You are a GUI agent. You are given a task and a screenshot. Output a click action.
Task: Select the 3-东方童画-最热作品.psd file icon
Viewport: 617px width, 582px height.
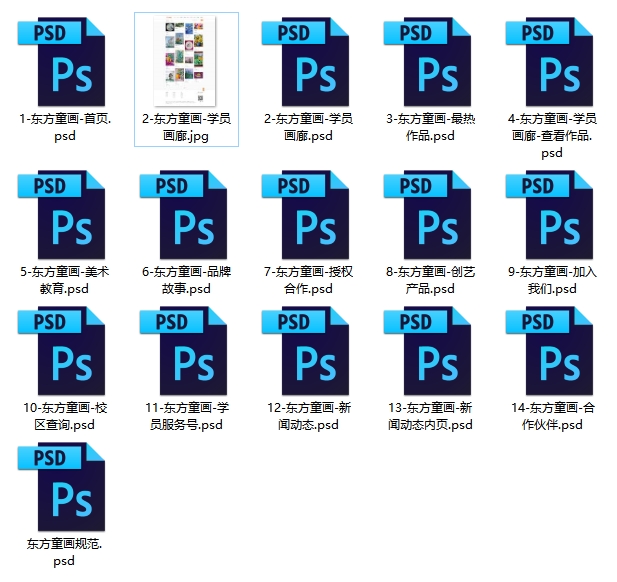tap(428, 62)
